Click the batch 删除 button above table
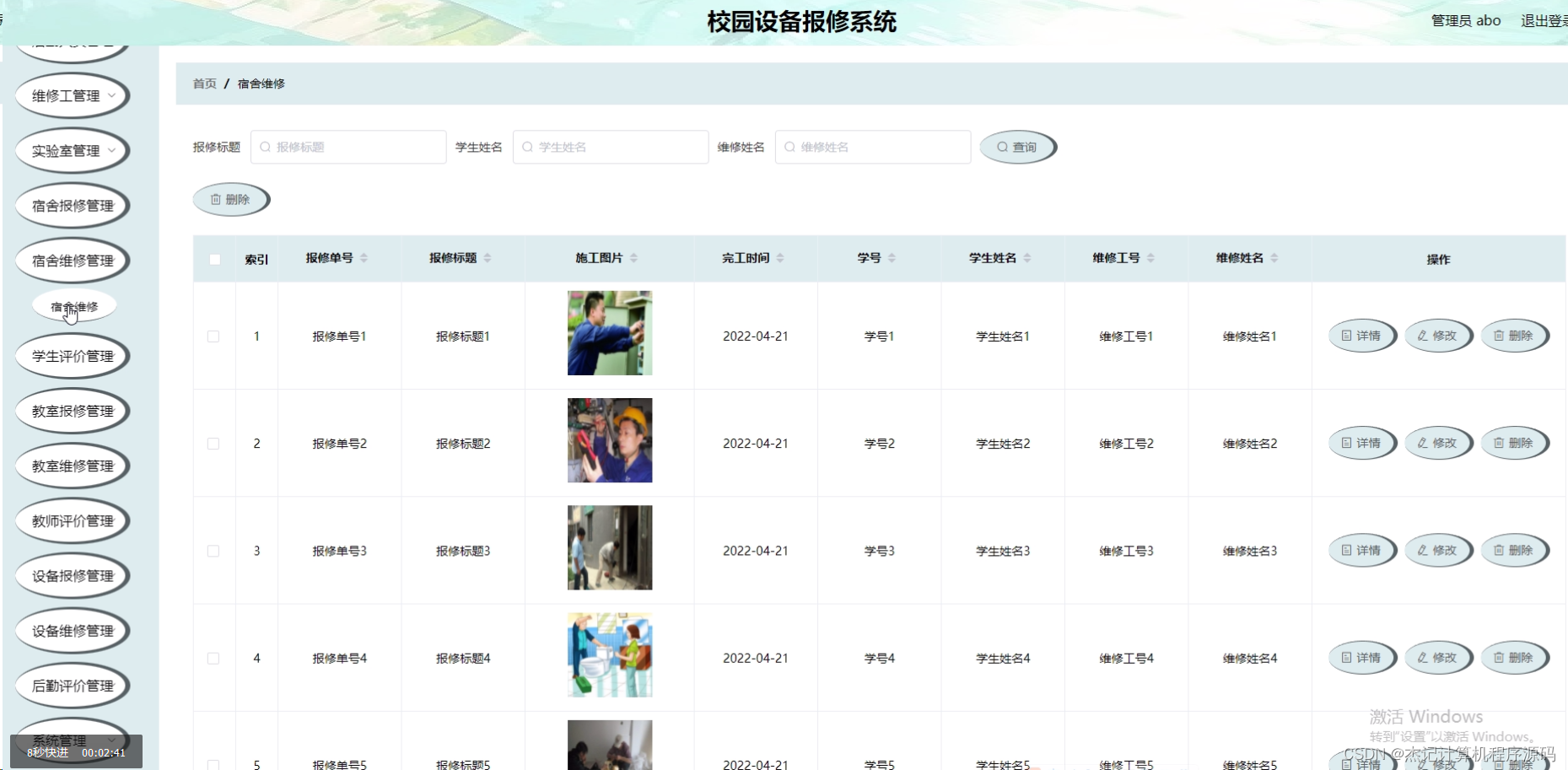 [231, 200]
